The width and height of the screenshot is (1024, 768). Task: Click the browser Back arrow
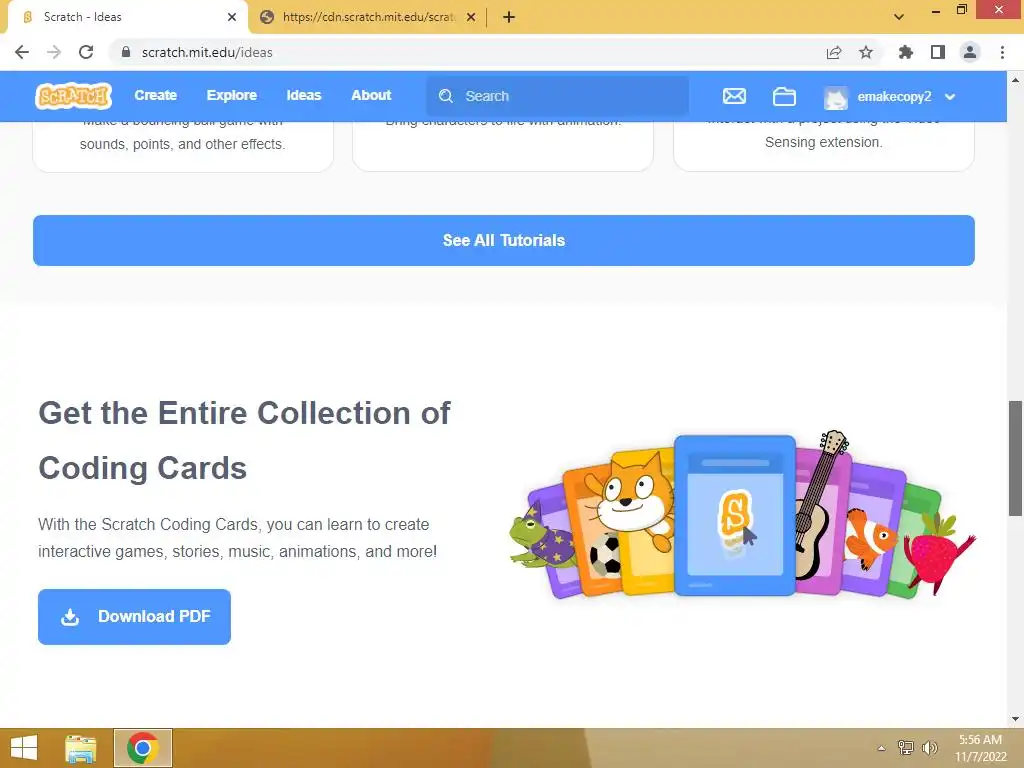pyautogui.click(x=22, y=52)
